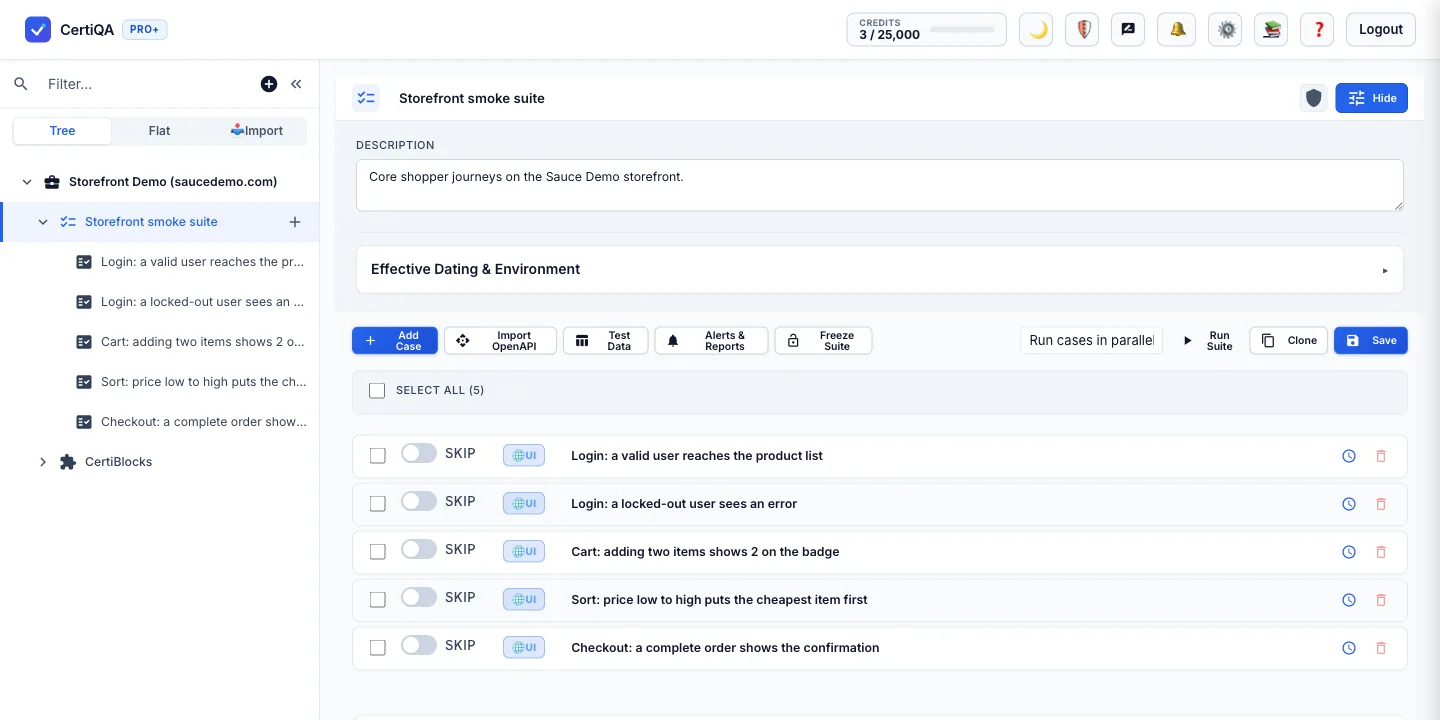Click the credits usage progress bar
The image size is (1440, 720).
(962, 30)
